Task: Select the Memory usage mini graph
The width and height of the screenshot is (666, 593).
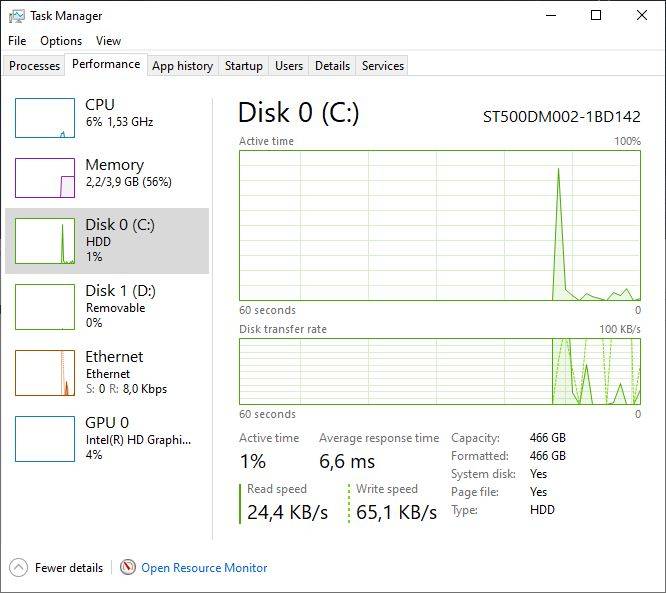Action: click(45, 178)
